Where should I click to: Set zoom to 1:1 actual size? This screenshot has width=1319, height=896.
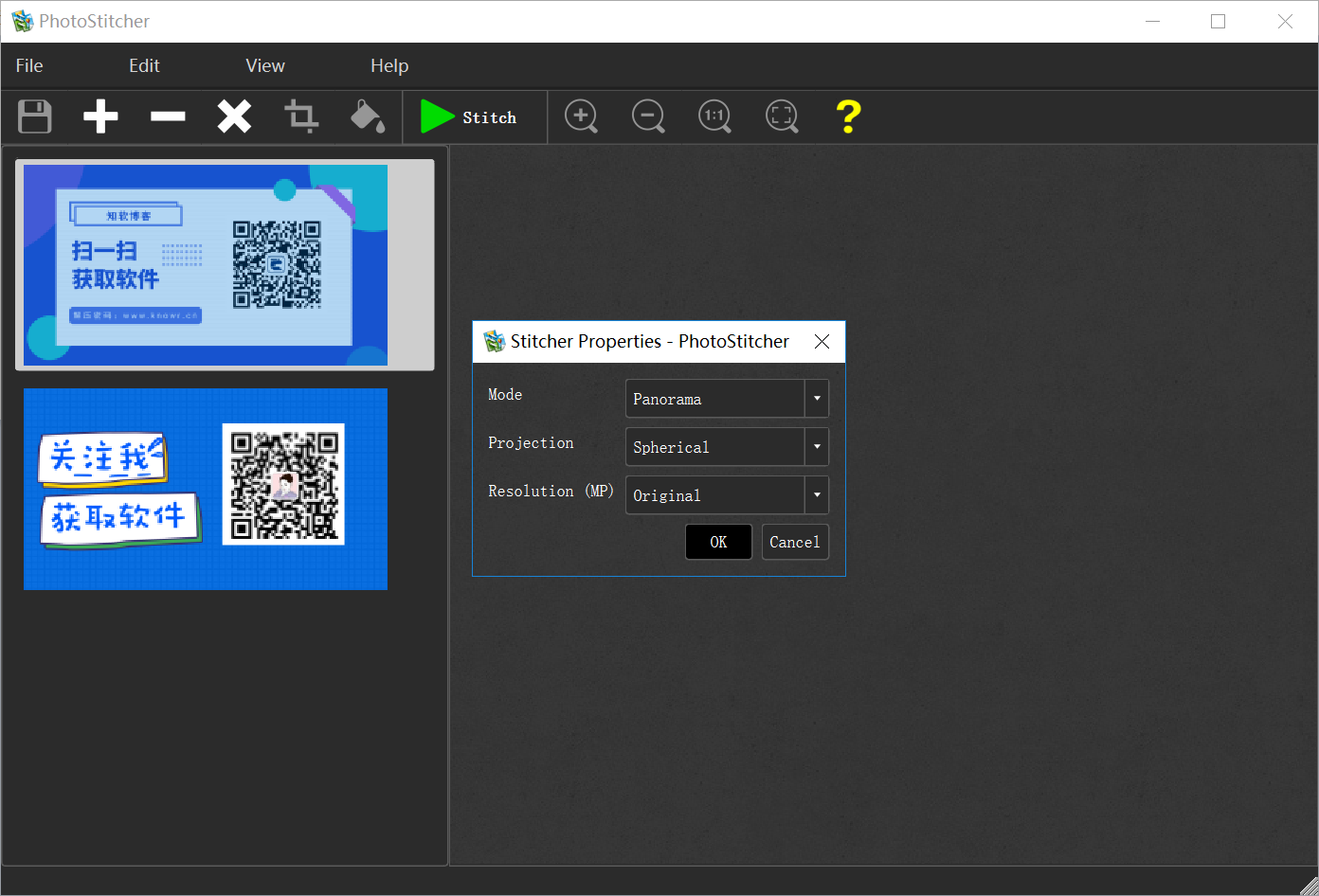tap(714, 117)
